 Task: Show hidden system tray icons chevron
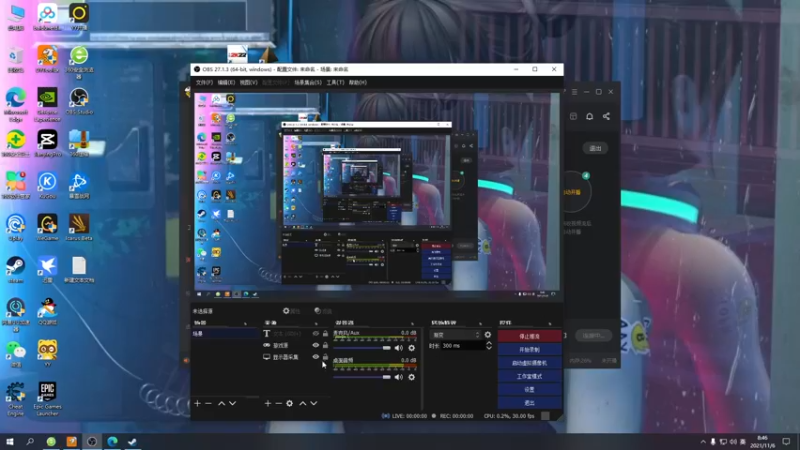703,442
